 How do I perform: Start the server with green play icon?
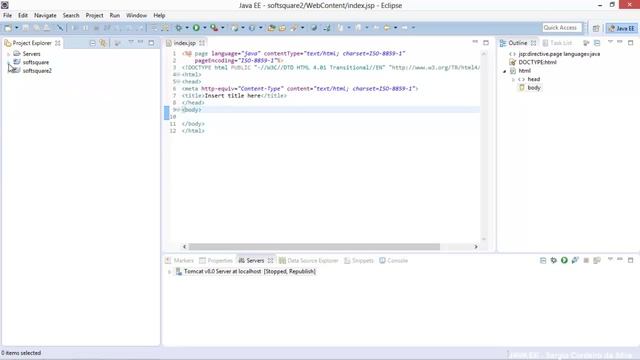(564, 260)
